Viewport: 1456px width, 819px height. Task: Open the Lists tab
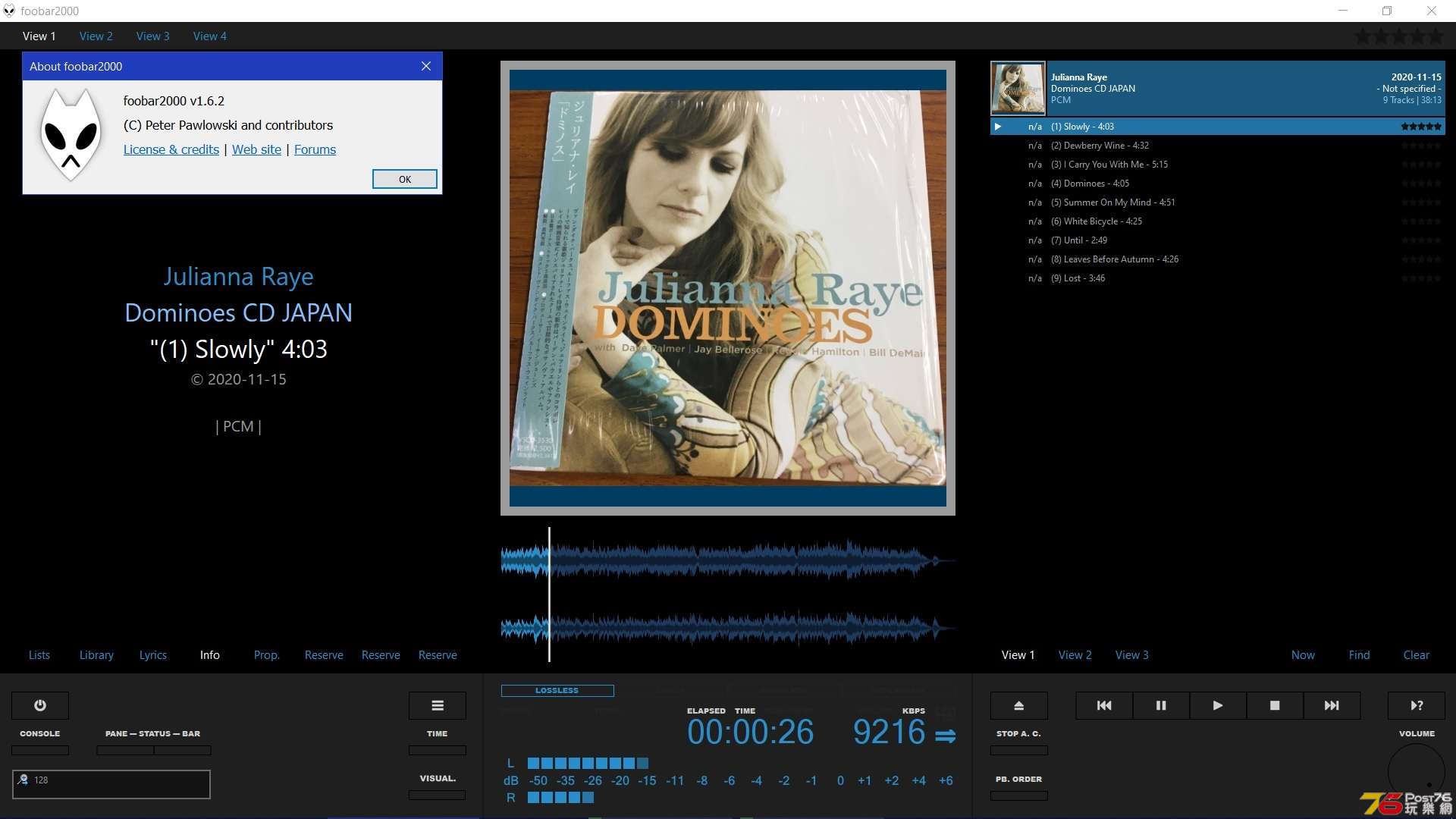coord(39,654)
